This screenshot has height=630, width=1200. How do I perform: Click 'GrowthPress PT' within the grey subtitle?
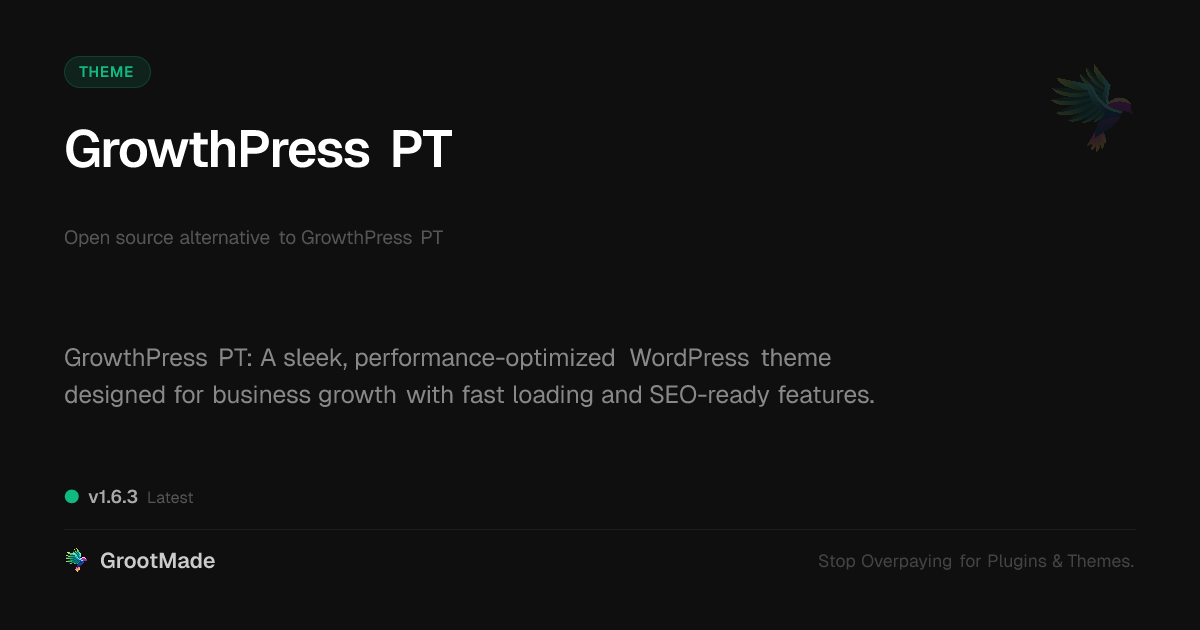(x=371, y=238)
